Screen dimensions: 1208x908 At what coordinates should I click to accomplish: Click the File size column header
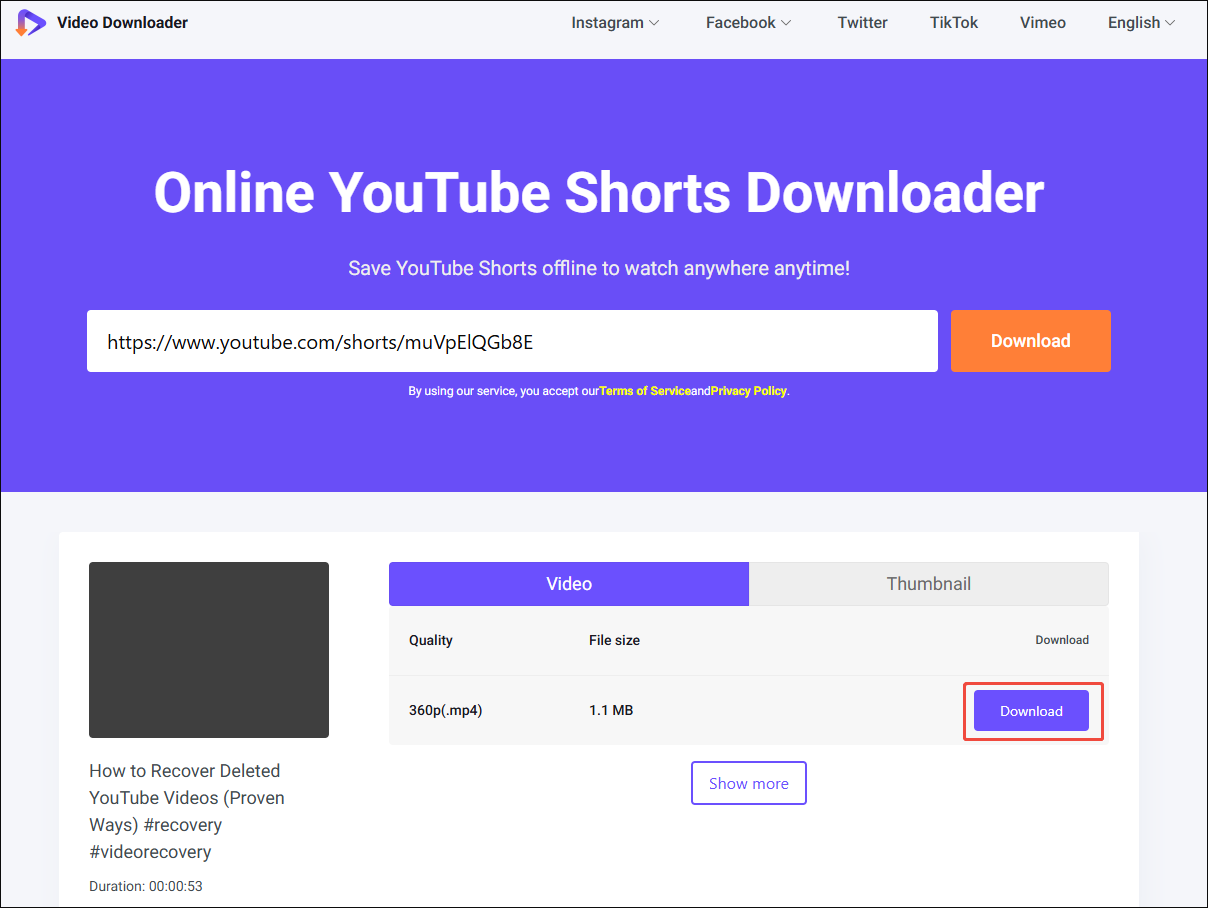point(614,640)
